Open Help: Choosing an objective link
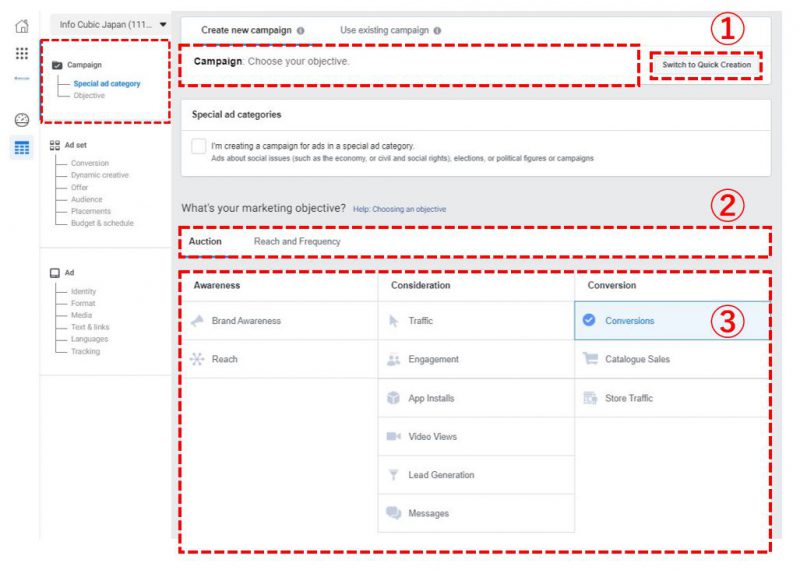The height and width of the screenshot is (570, 800). click(x=400, y=209)
